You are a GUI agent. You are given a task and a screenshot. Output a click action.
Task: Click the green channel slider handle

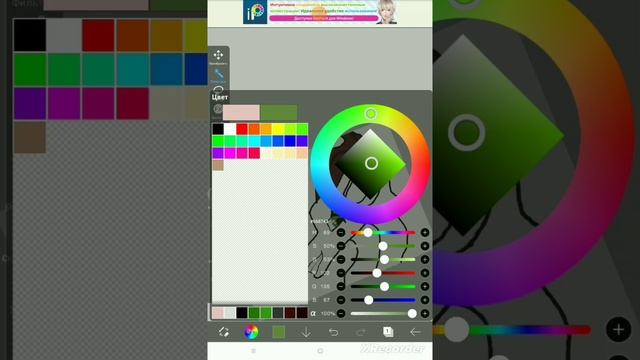click(x=384, y=287)
